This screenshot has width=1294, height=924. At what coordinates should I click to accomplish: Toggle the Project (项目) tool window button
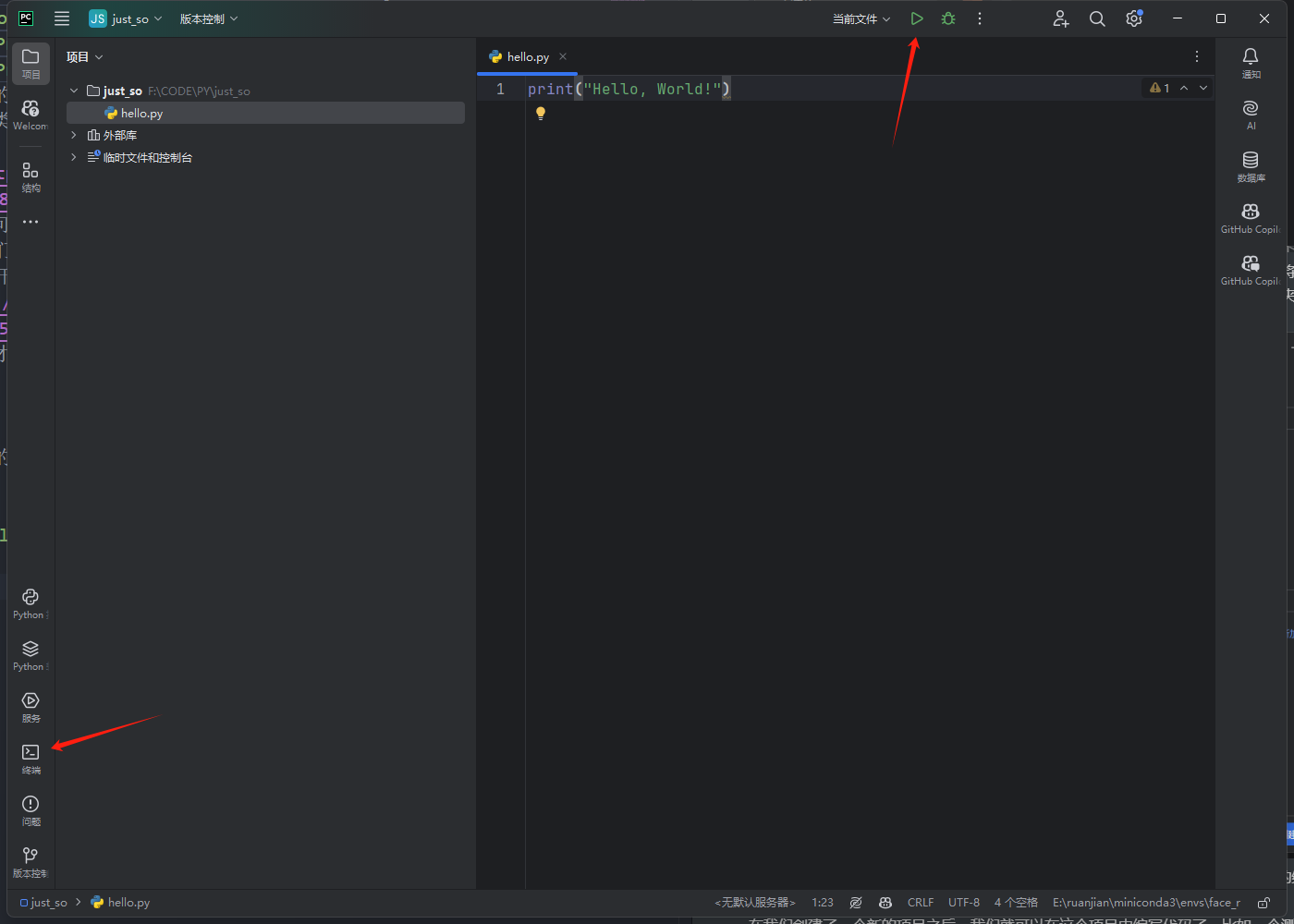click(x=31, y=62)
